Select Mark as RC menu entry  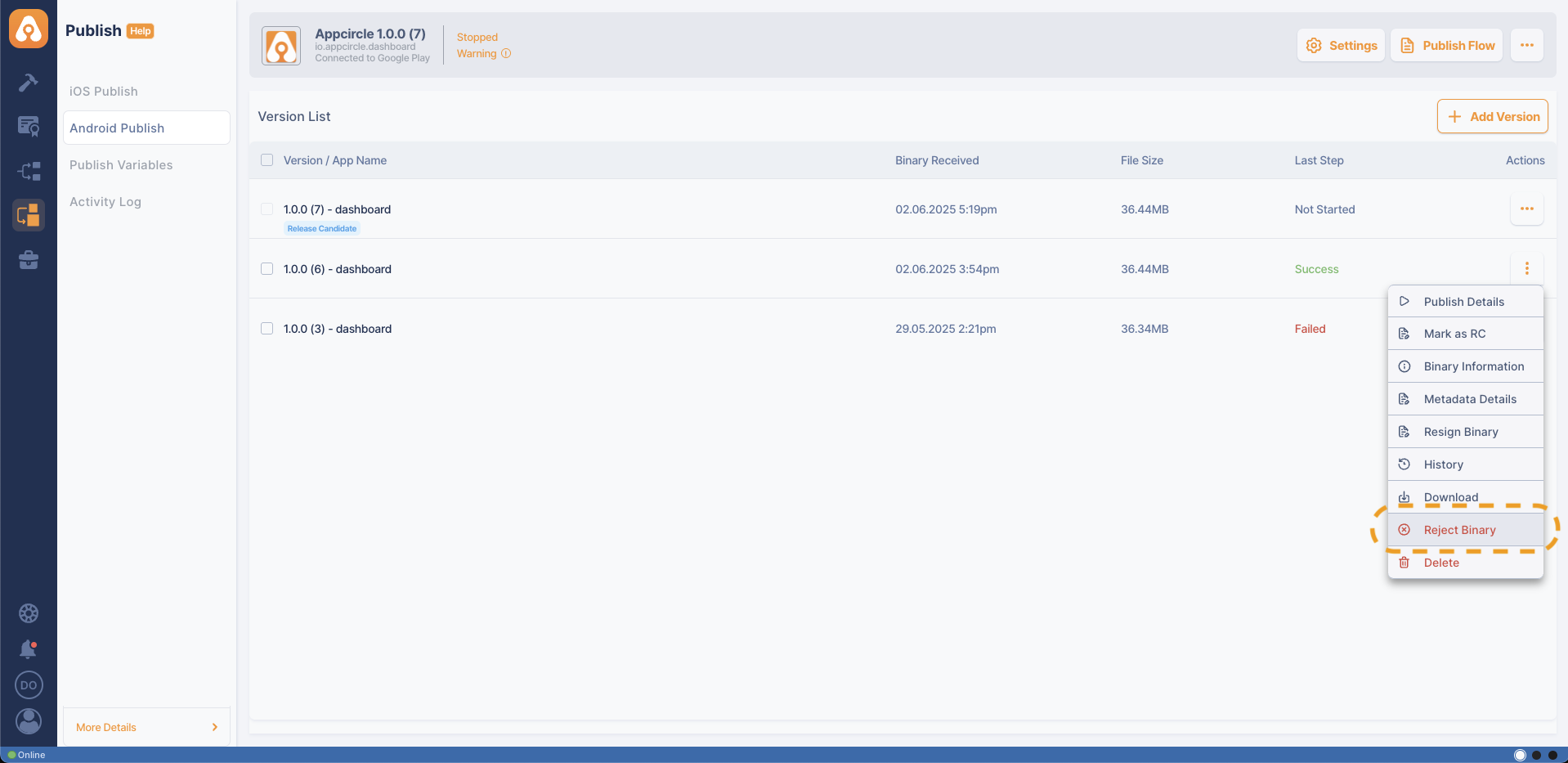point(1454,334)
